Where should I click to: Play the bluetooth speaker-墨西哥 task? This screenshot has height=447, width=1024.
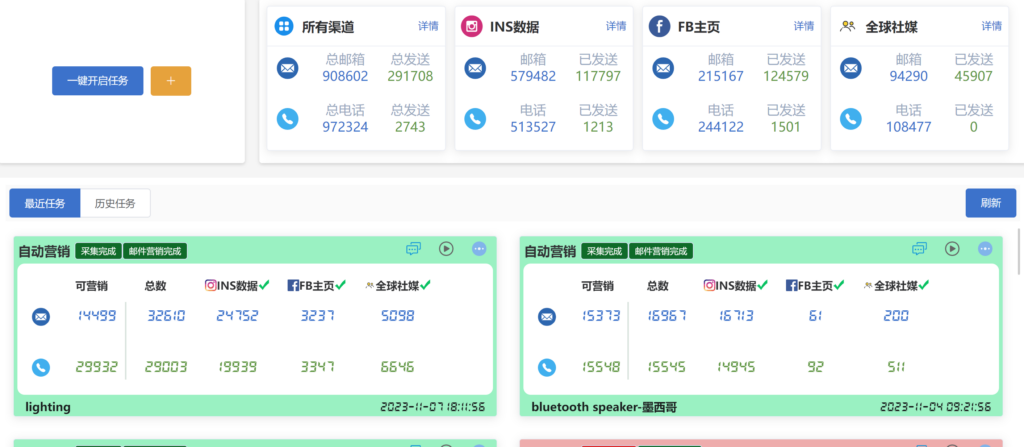click(952, 248)
